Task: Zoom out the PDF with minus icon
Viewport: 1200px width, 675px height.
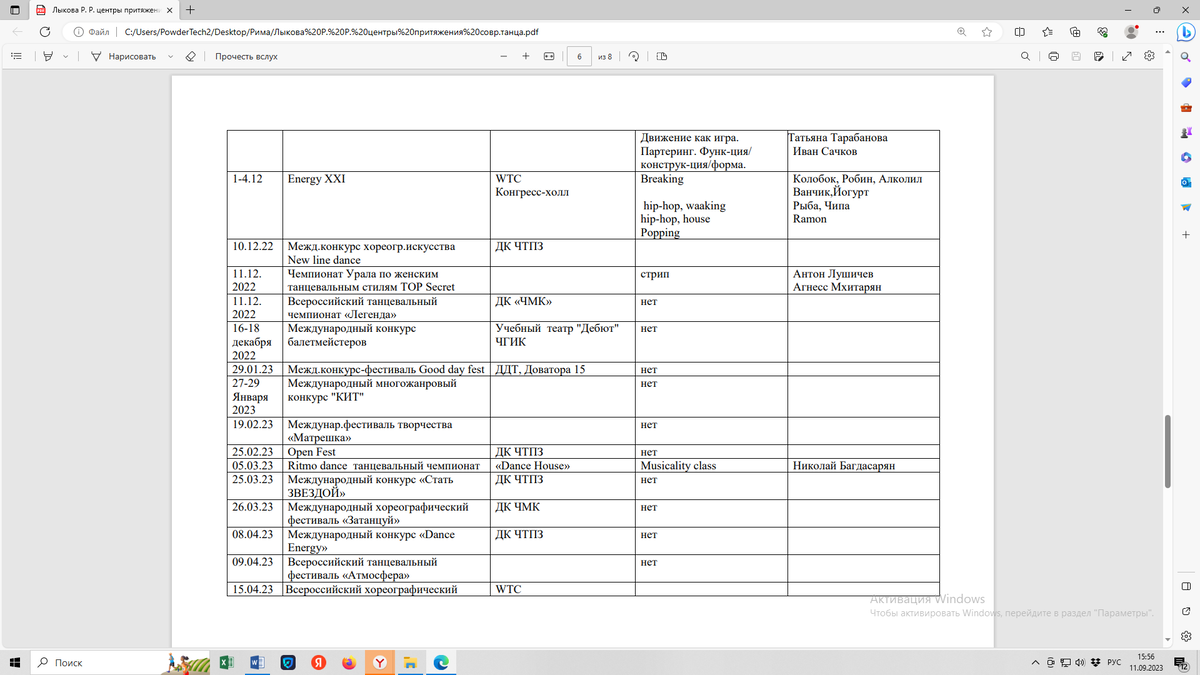Action: click(503, 56)
